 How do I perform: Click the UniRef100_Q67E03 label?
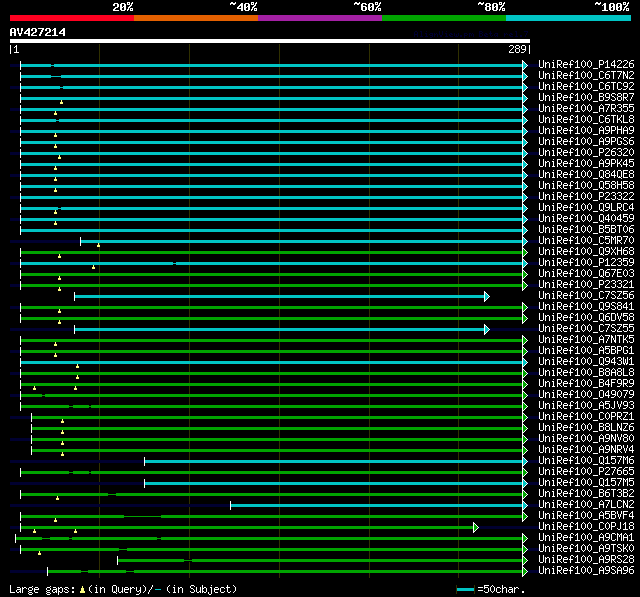[x=586, y=274]
